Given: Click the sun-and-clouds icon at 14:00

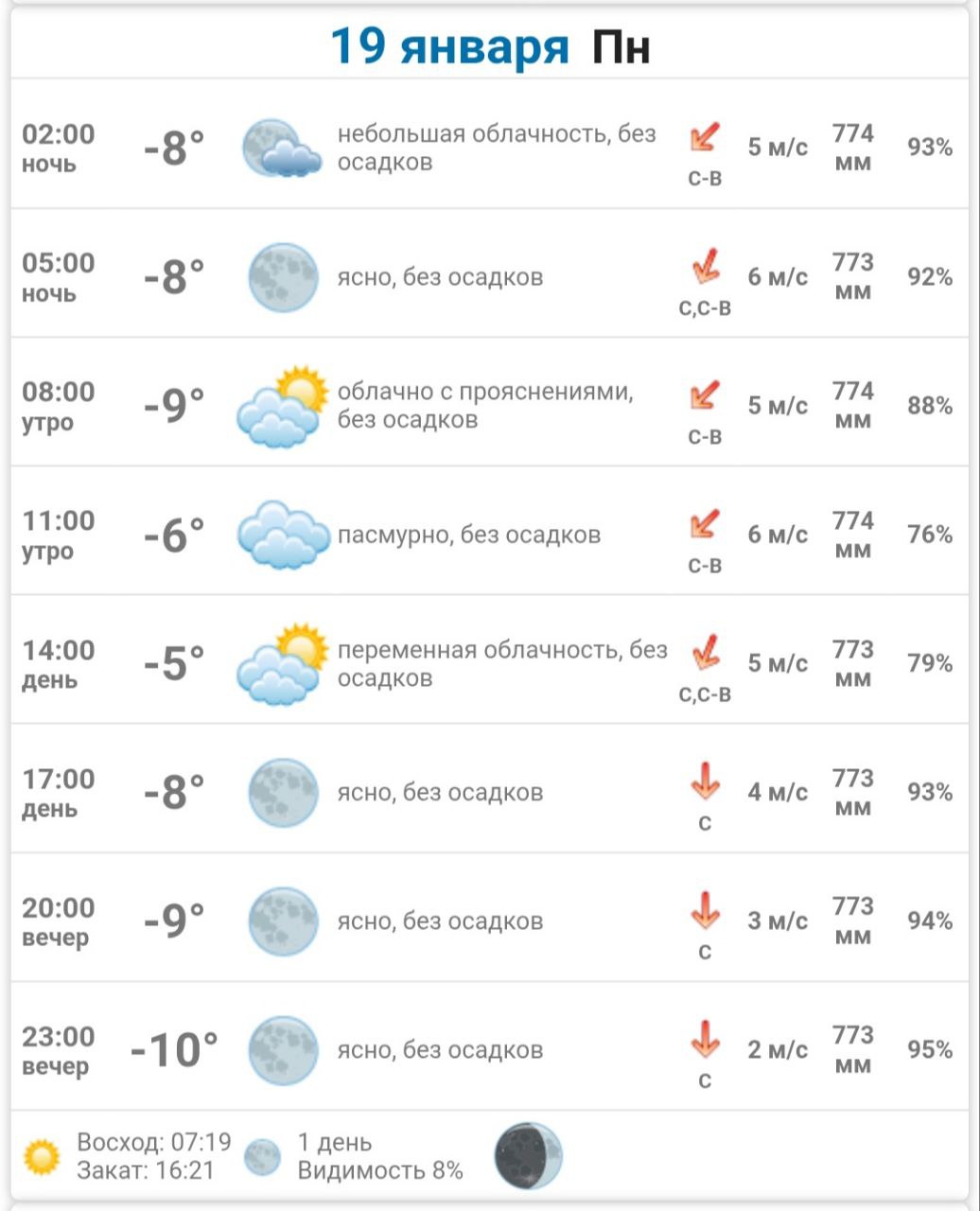Looking at the screenshot, I should click(282, 663).
